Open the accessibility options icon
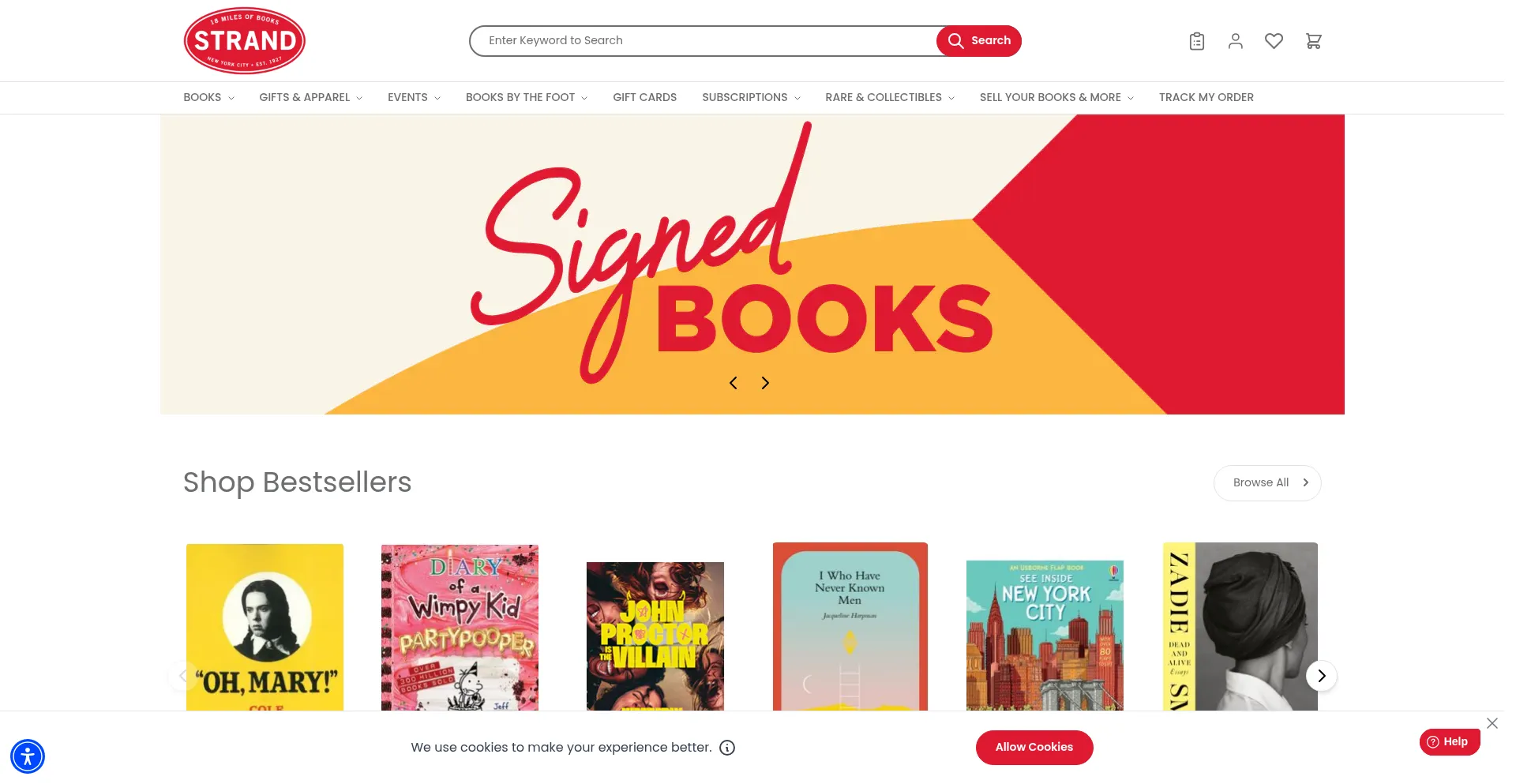Image resolution: width=1516 pixels, height=784 pixels. click(x=28, y=756)
